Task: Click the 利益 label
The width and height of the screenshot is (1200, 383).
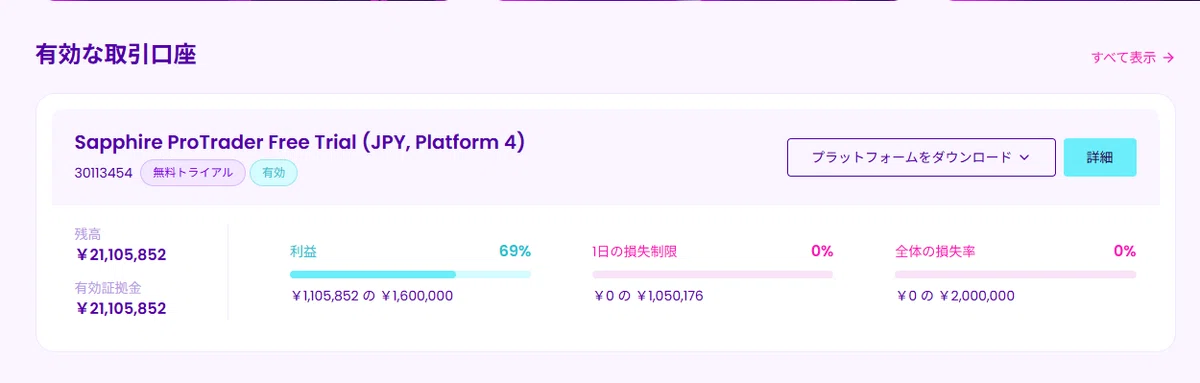Action: pyautogui.click(x=303, y=252)
